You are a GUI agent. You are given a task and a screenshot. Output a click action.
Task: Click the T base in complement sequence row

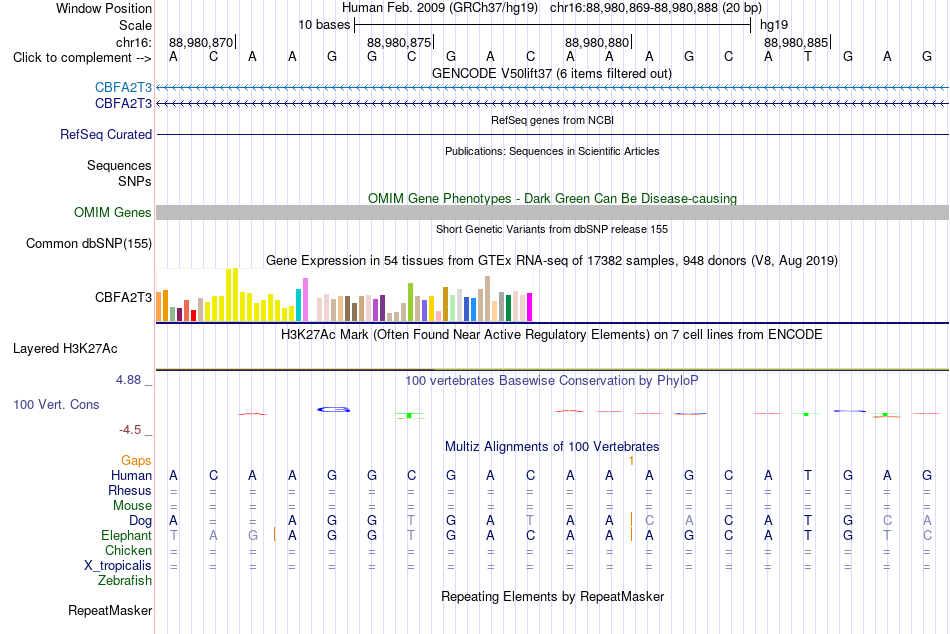[x=808, y=56]
